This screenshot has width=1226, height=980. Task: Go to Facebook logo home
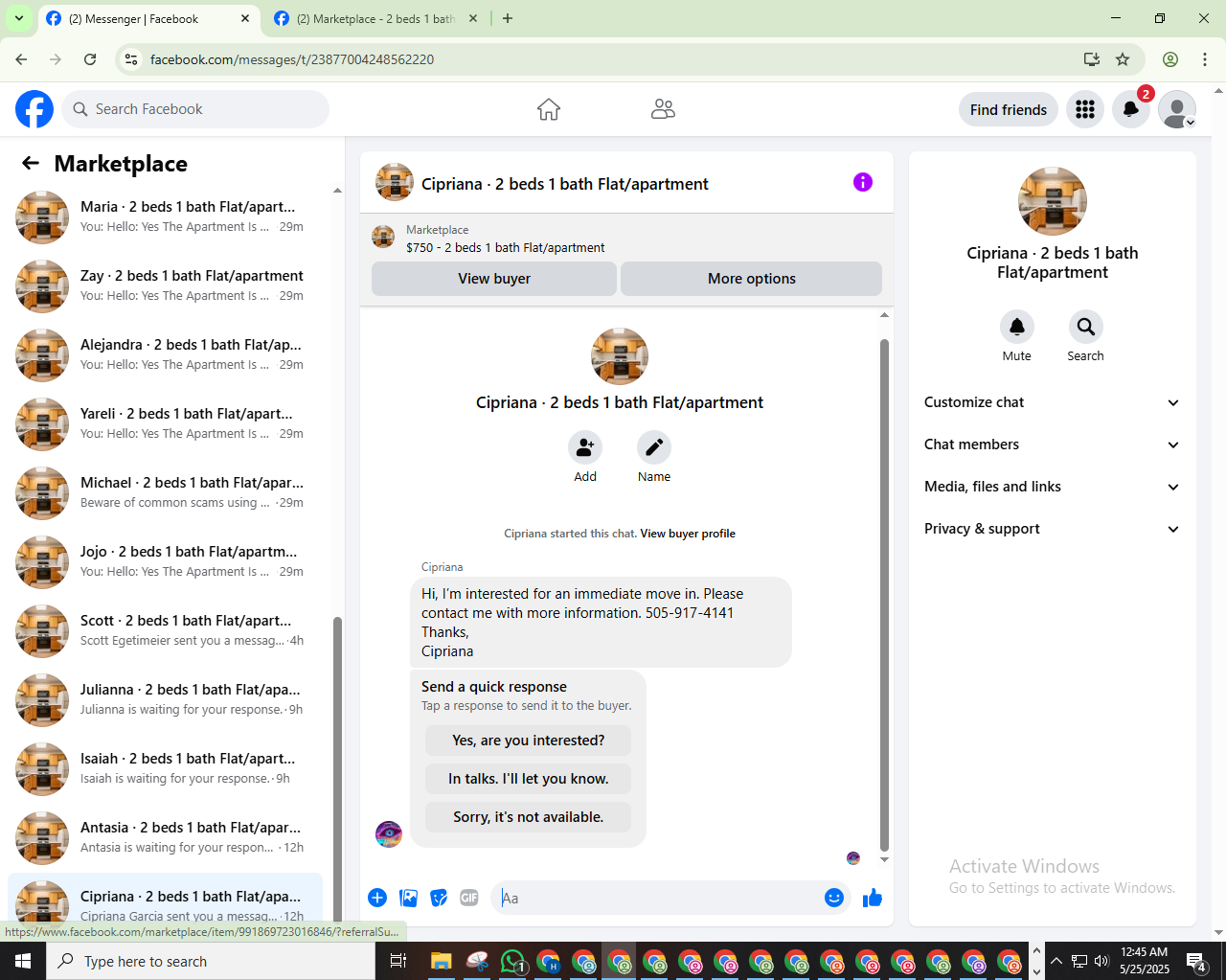click(x=34, y=109)
